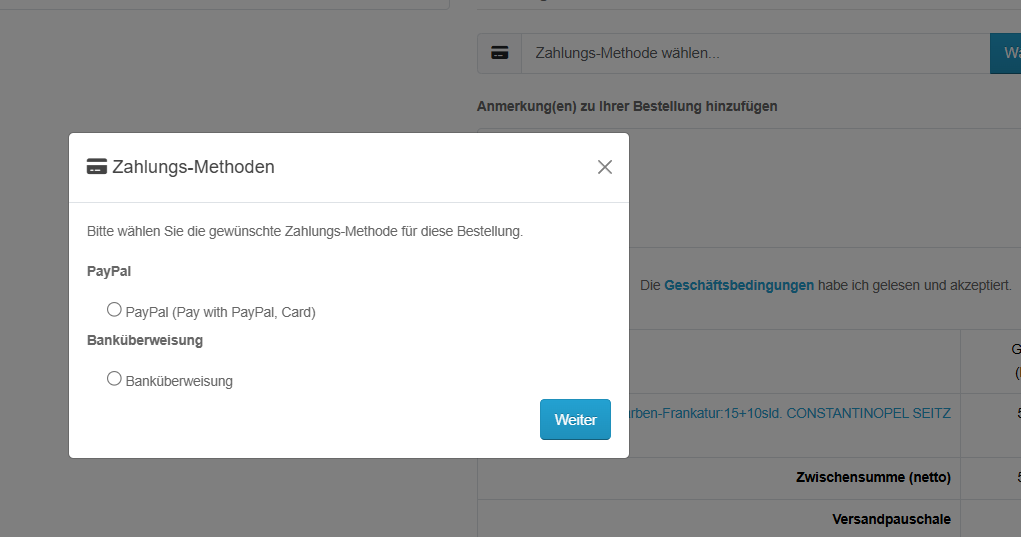
Task: Close the Zahlungs-Methoden dialog with X
Action: 604,167
